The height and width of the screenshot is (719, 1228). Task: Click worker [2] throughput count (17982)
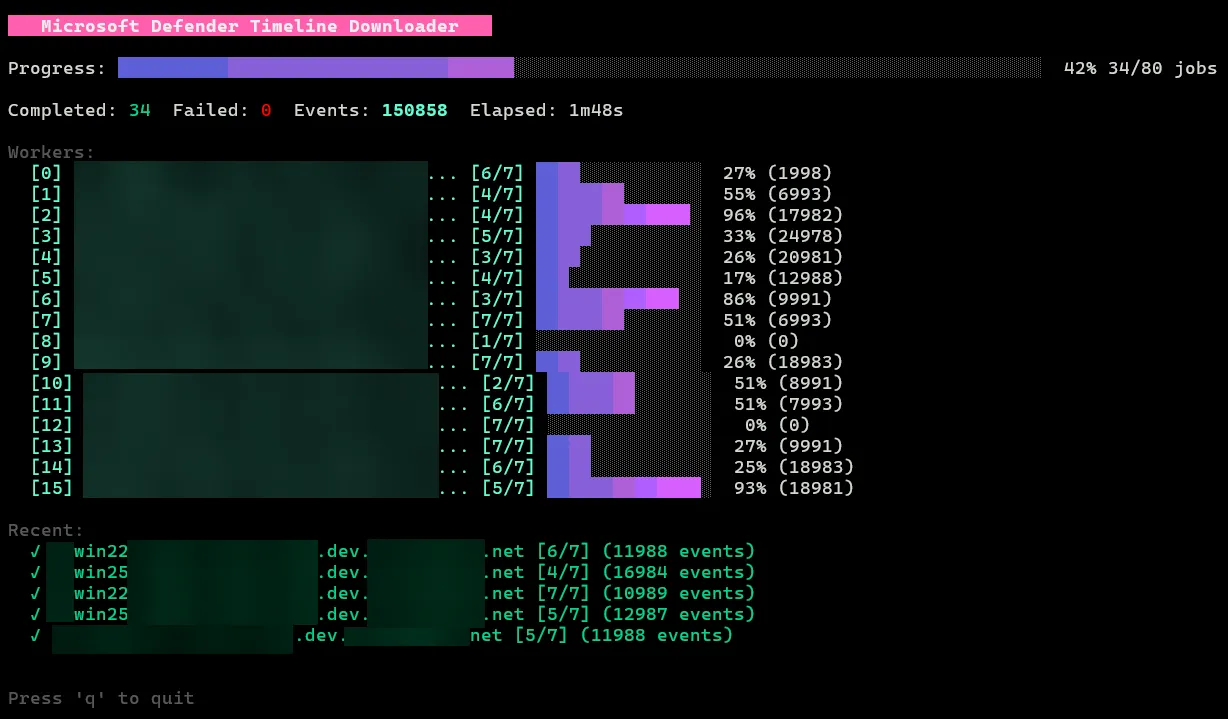pos(806,214)
